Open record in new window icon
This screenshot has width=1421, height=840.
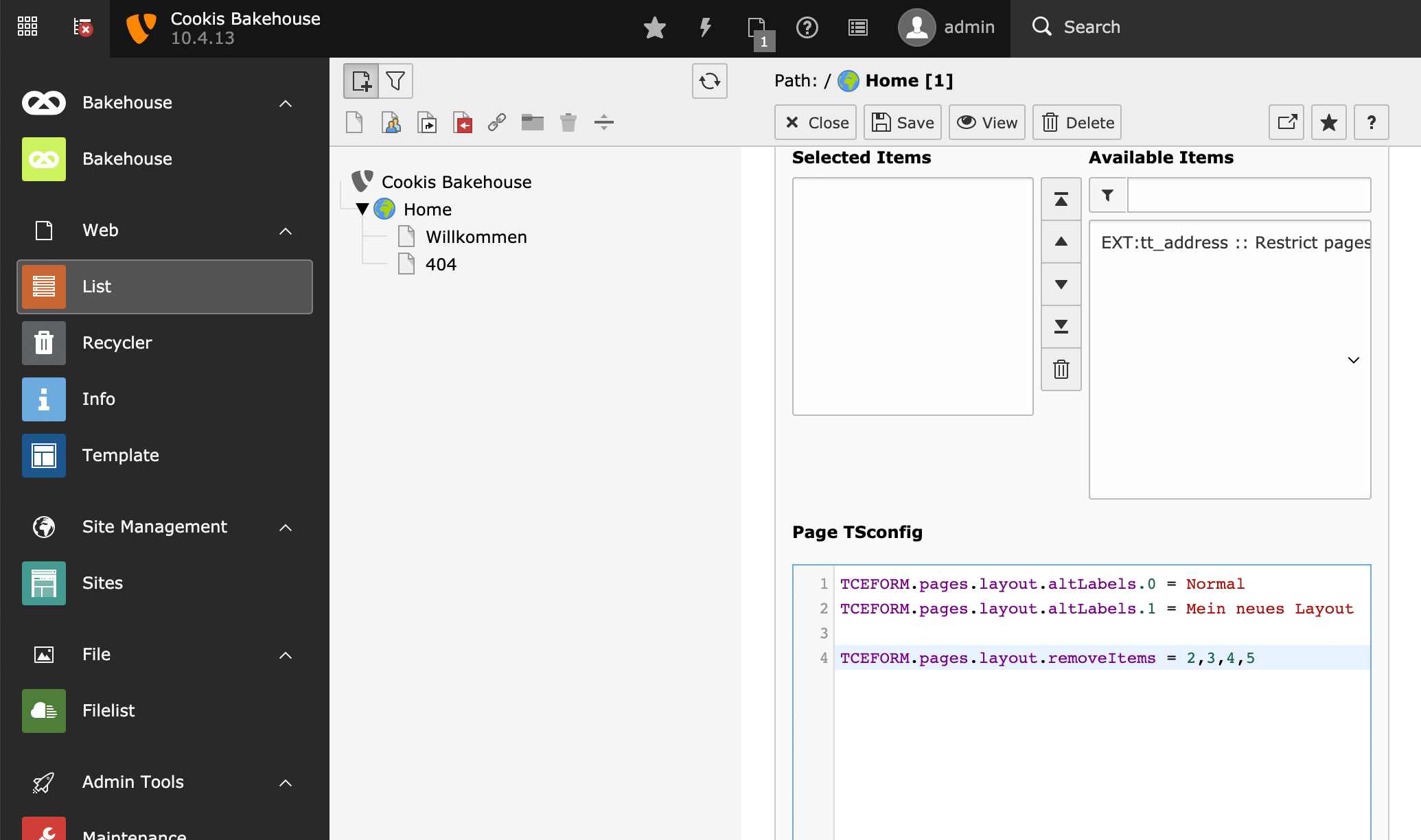pyautogui.click(x=1286, y=122)
